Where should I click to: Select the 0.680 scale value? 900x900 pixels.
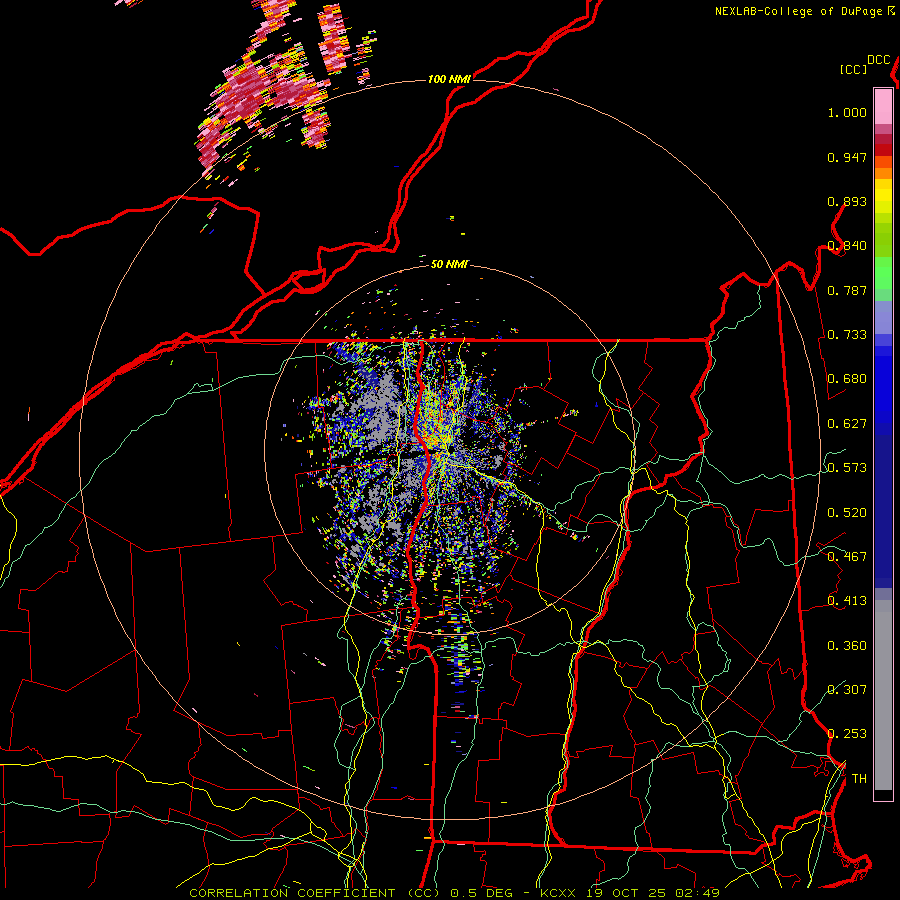[x=847, y=379]
